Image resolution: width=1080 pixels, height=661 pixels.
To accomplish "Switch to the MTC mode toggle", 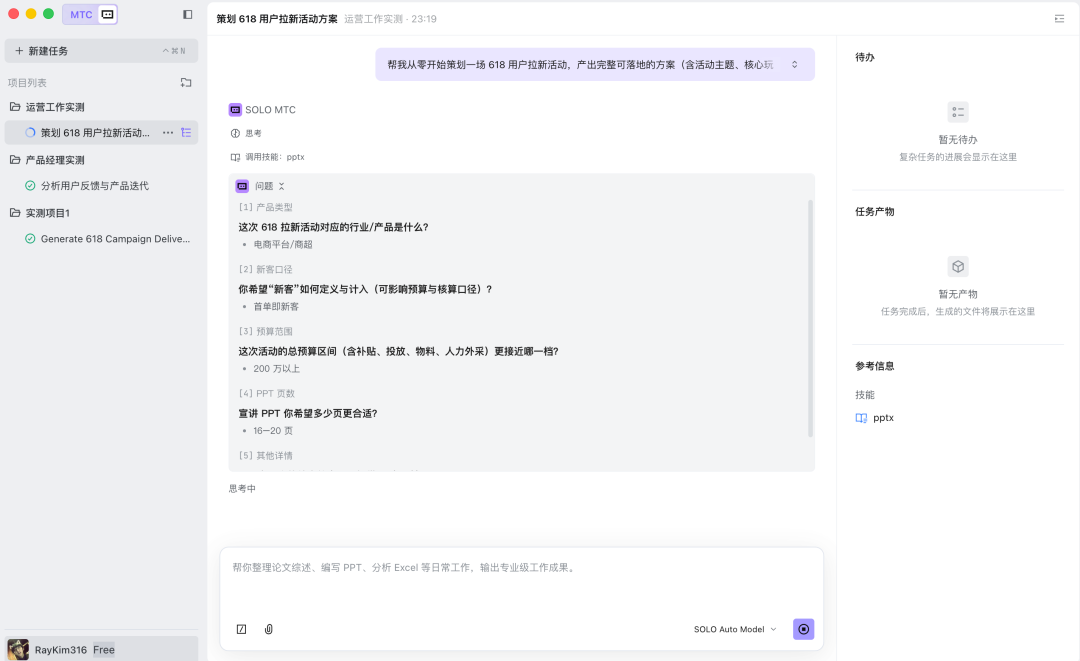I will coord(81,15).
